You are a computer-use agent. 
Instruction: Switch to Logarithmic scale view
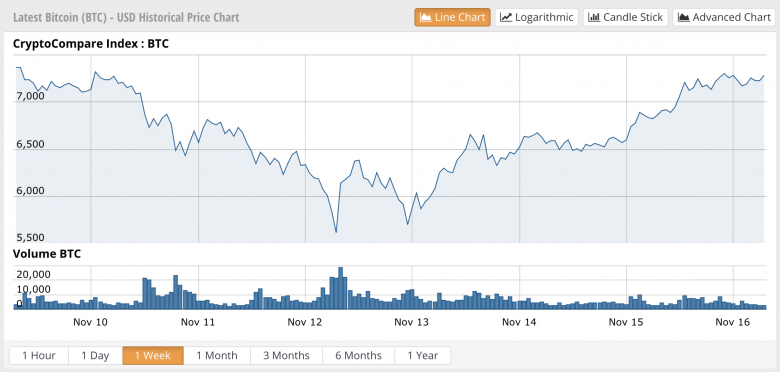pos(537,17)
